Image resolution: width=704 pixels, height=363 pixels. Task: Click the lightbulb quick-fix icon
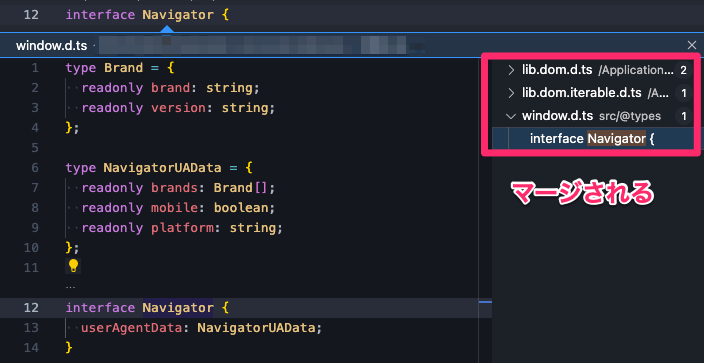73,266
